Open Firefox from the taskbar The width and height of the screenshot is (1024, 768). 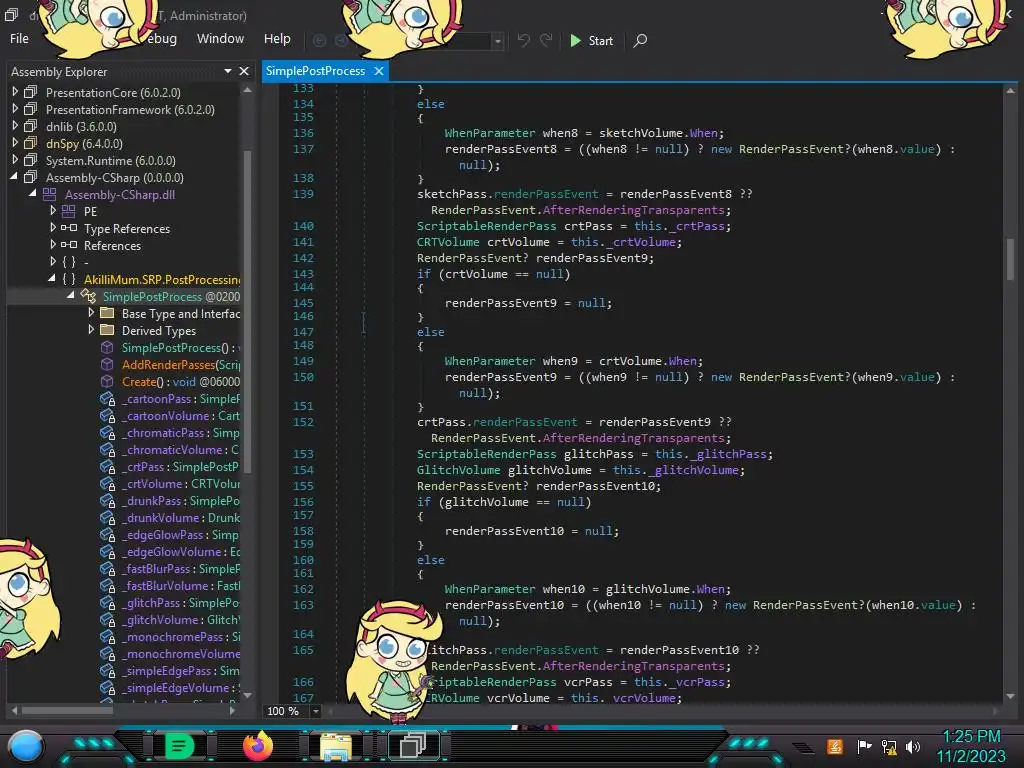[x=257, y=746]
